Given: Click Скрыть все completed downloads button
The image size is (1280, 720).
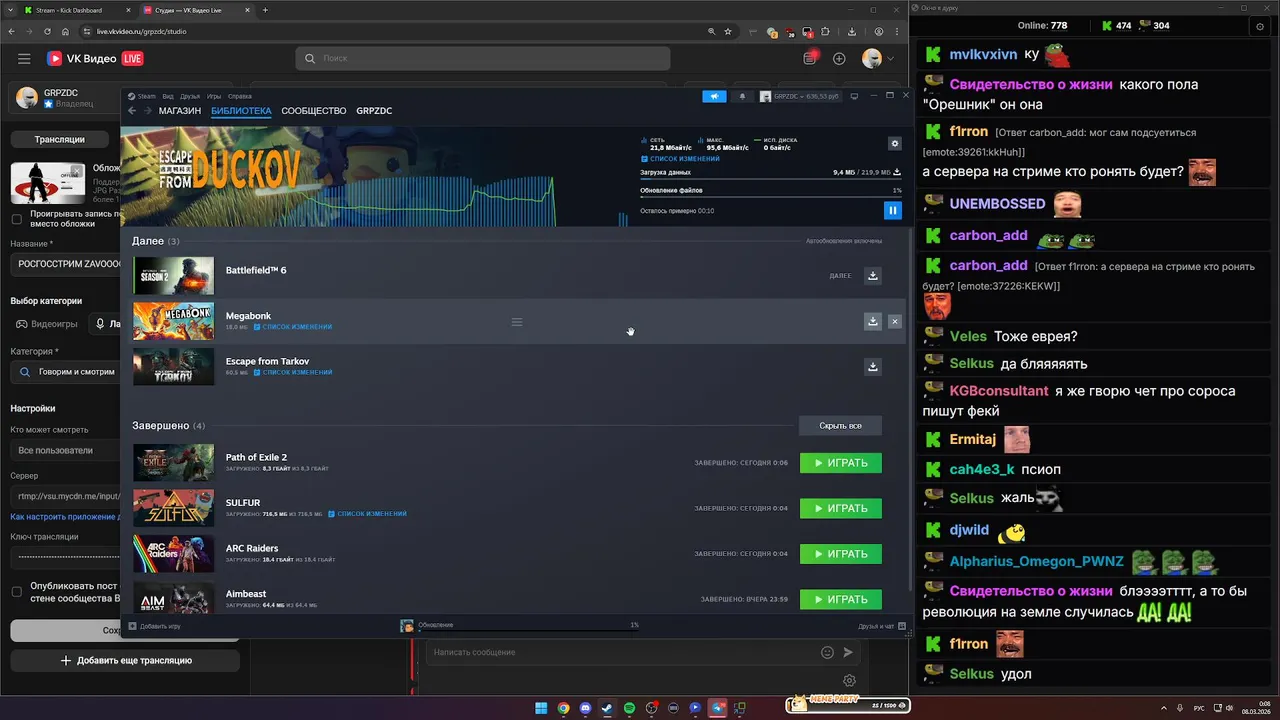Looking at the screenshot, I should (840, 426).
